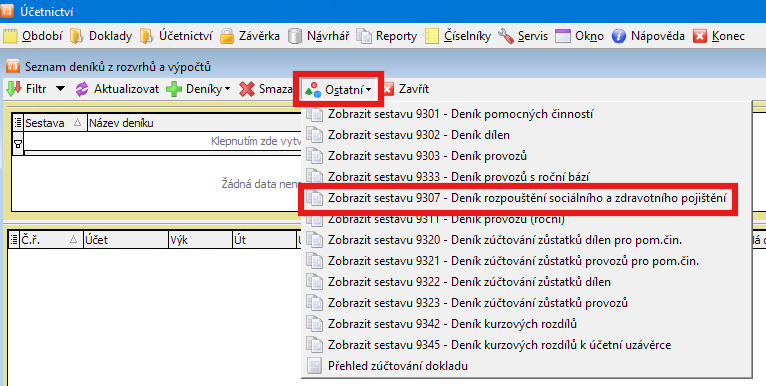Open the Doklady menu

(x=102, y=36)
